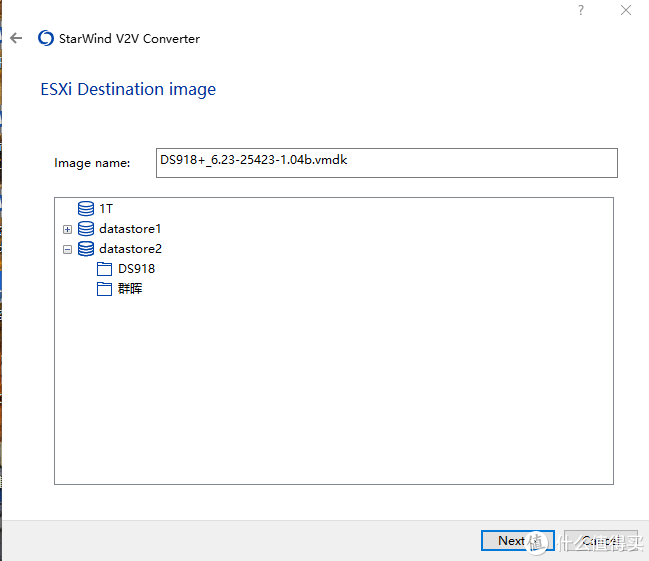Go back with the left arrow icon
Viewport: 649px width, 561px height.
click(16, 38)
